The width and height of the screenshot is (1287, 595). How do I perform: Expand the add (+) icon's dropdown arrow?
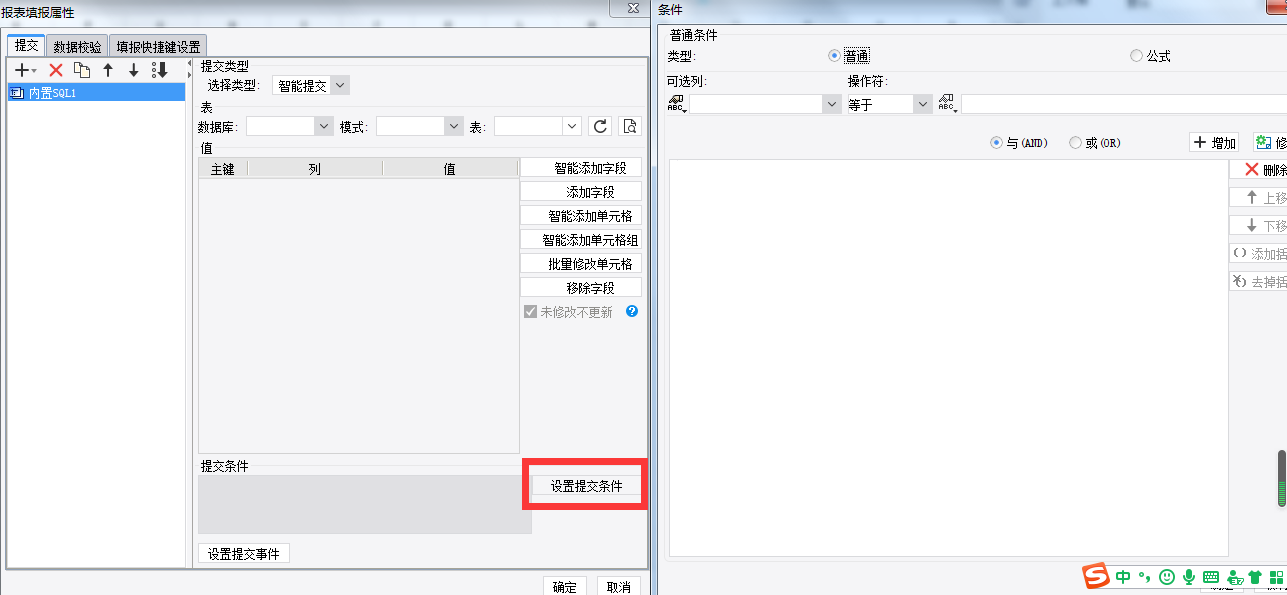pos(34,71)
